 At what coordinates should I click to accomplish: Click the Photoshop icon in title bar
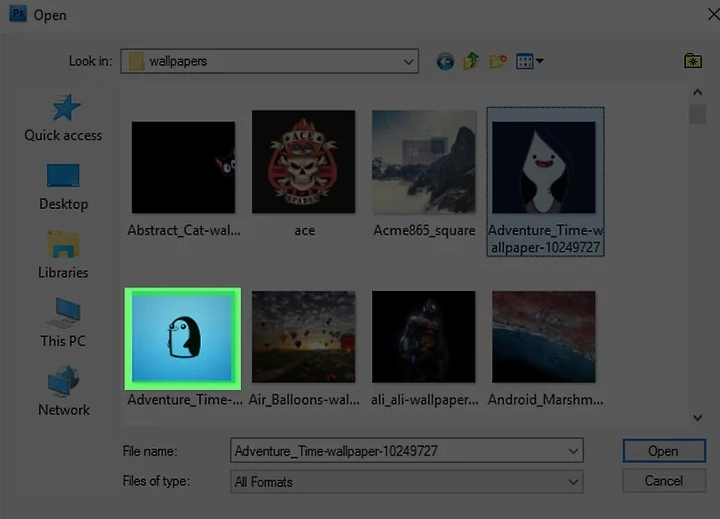18,14
